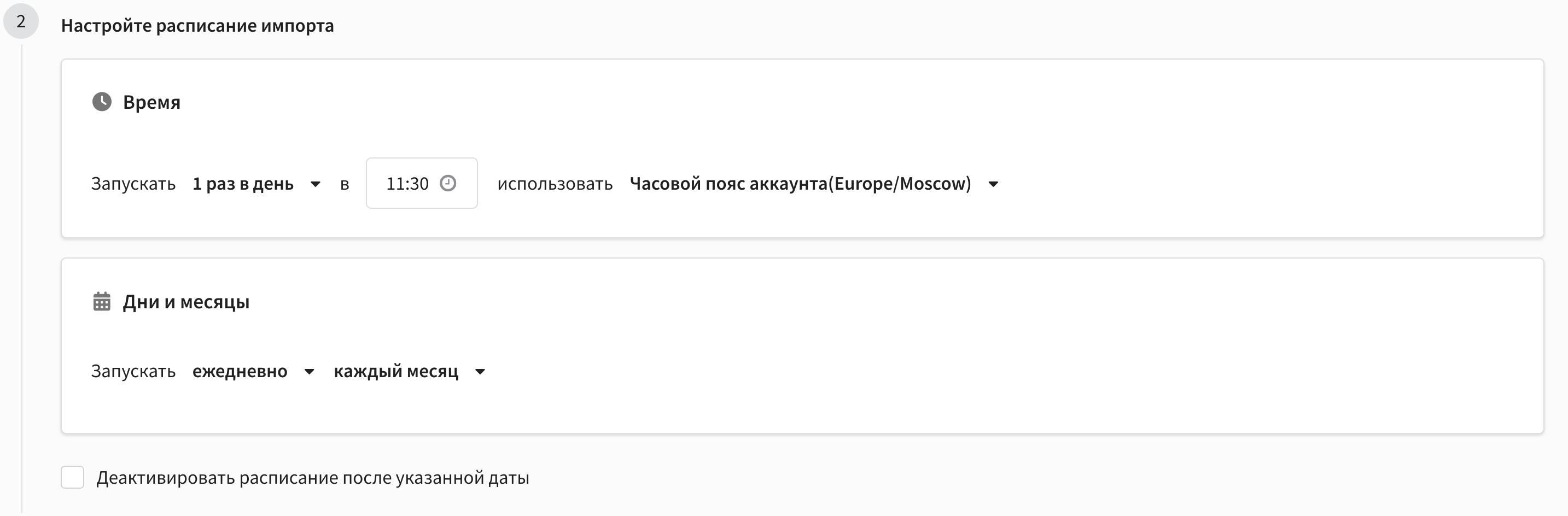This screenshot has height=516, width=1568.
Task: Click the 11:30 time input field
Action: (422, 183)
